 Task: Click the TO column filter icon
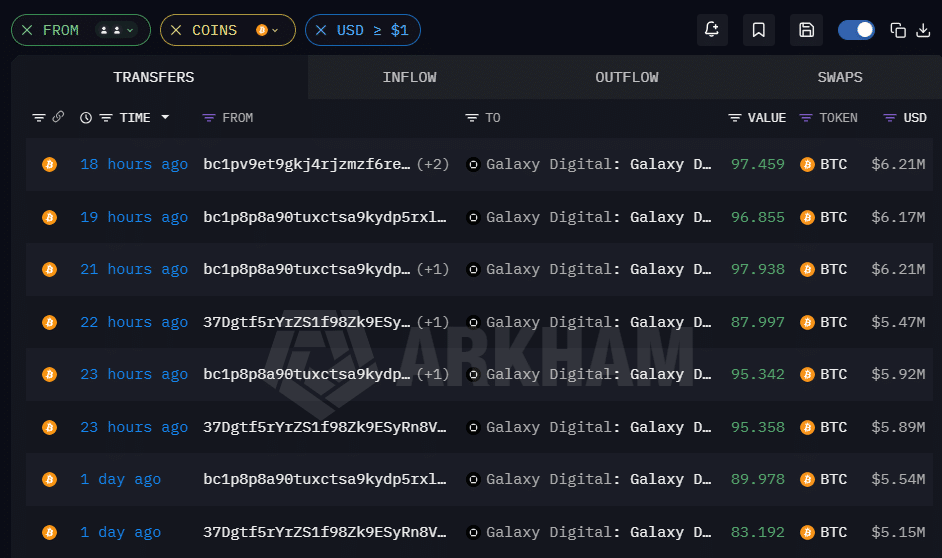pyautogui.click(x=472, y=118)
